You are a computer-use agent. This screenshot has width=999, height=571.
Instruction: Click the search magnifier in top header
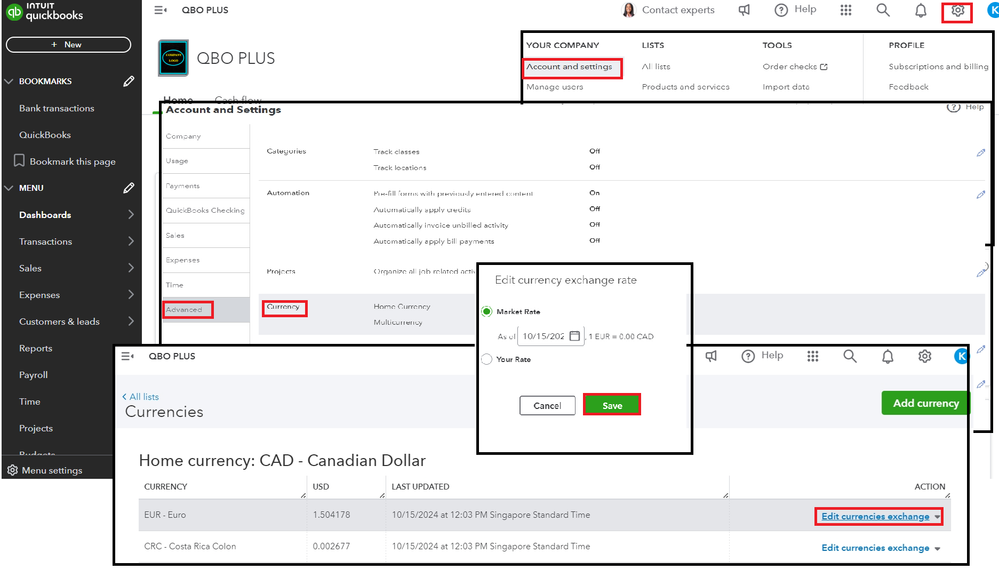883,10
